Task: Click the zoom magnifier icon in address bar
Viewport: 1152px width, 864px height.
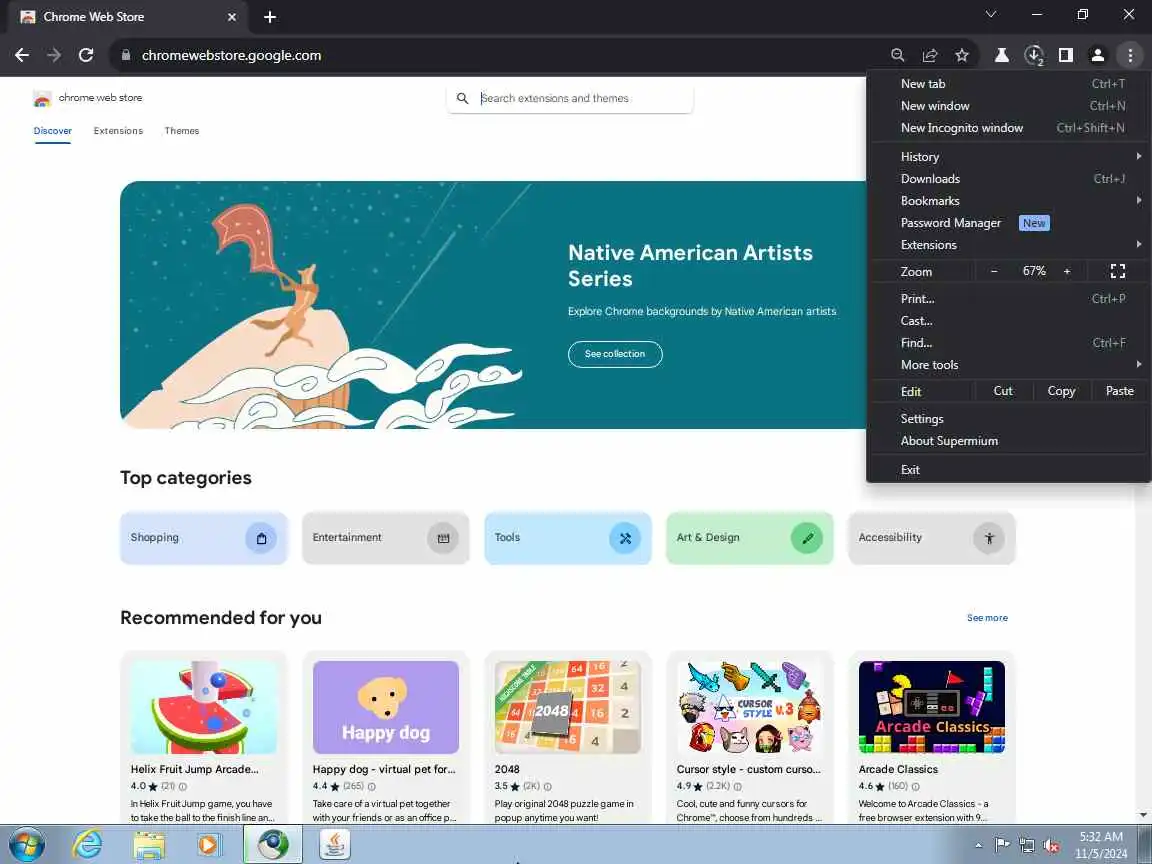Action: click(x=897, y=55)
